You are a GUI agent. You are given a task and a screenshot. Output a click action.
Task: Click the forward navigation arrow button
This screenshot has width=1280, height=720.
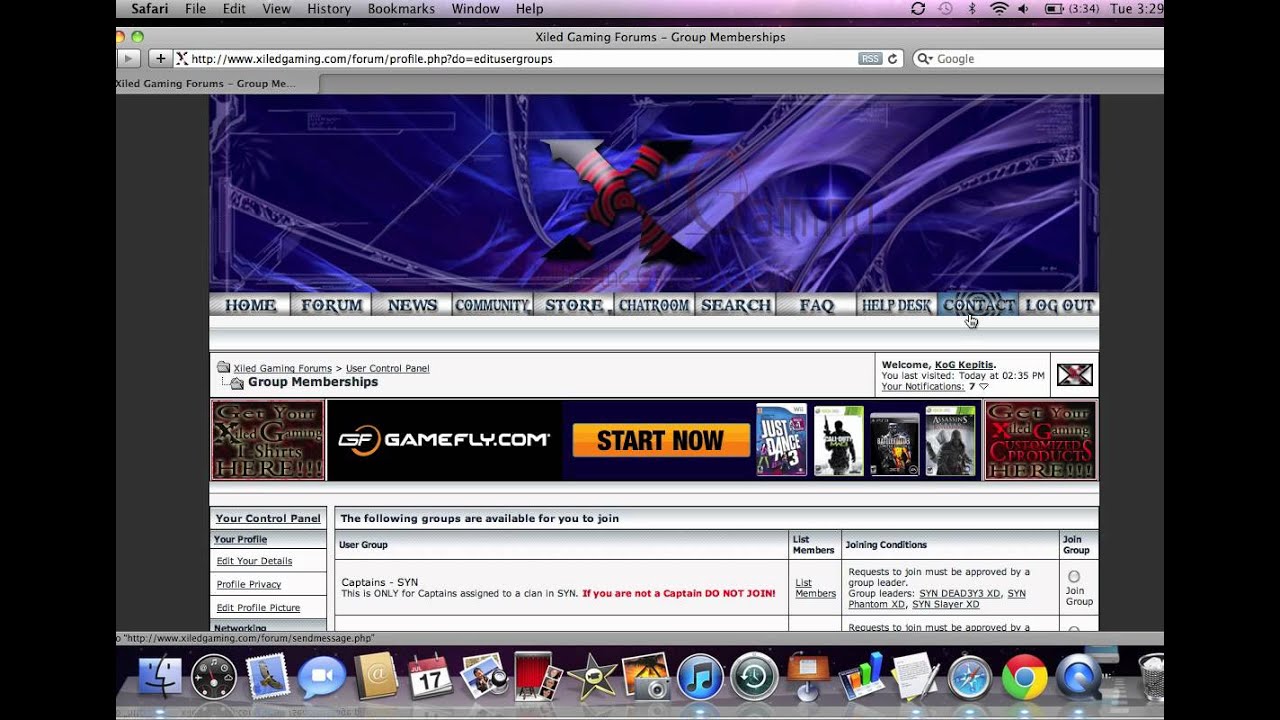[128, 59]
